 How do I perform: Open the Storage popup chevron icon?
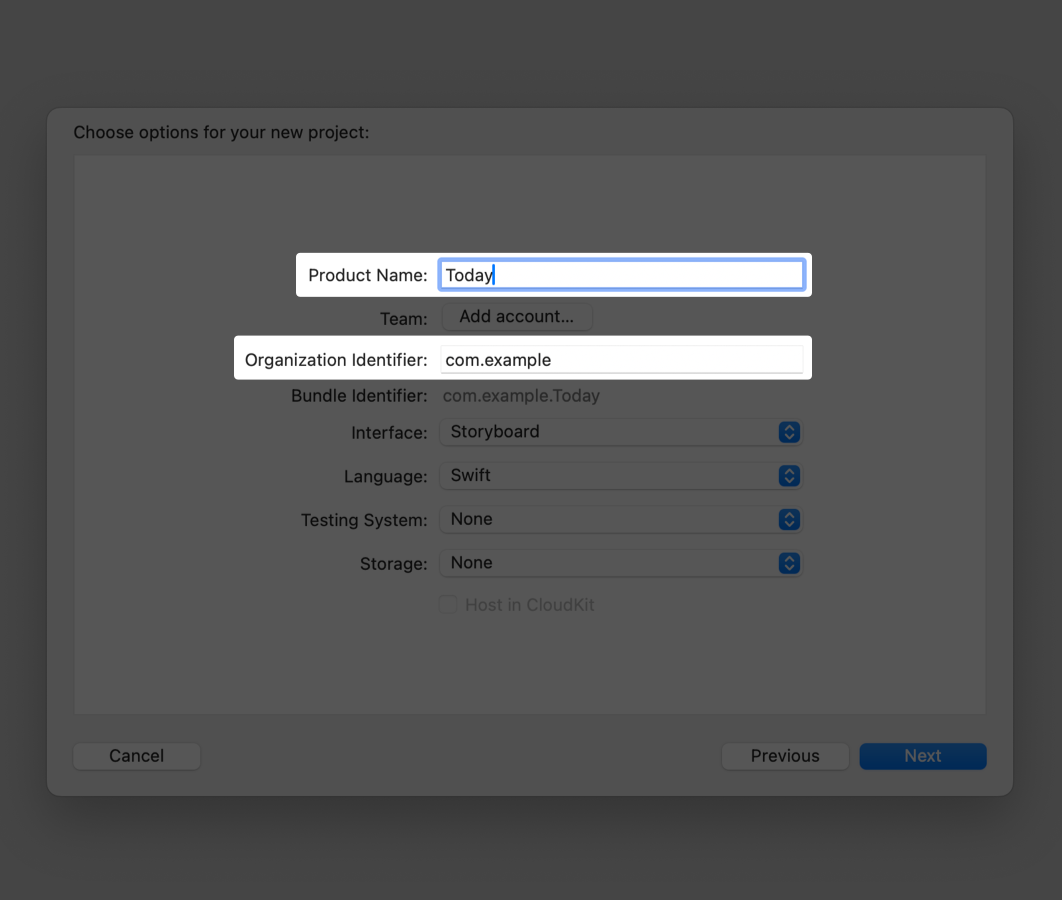point(789,563)
